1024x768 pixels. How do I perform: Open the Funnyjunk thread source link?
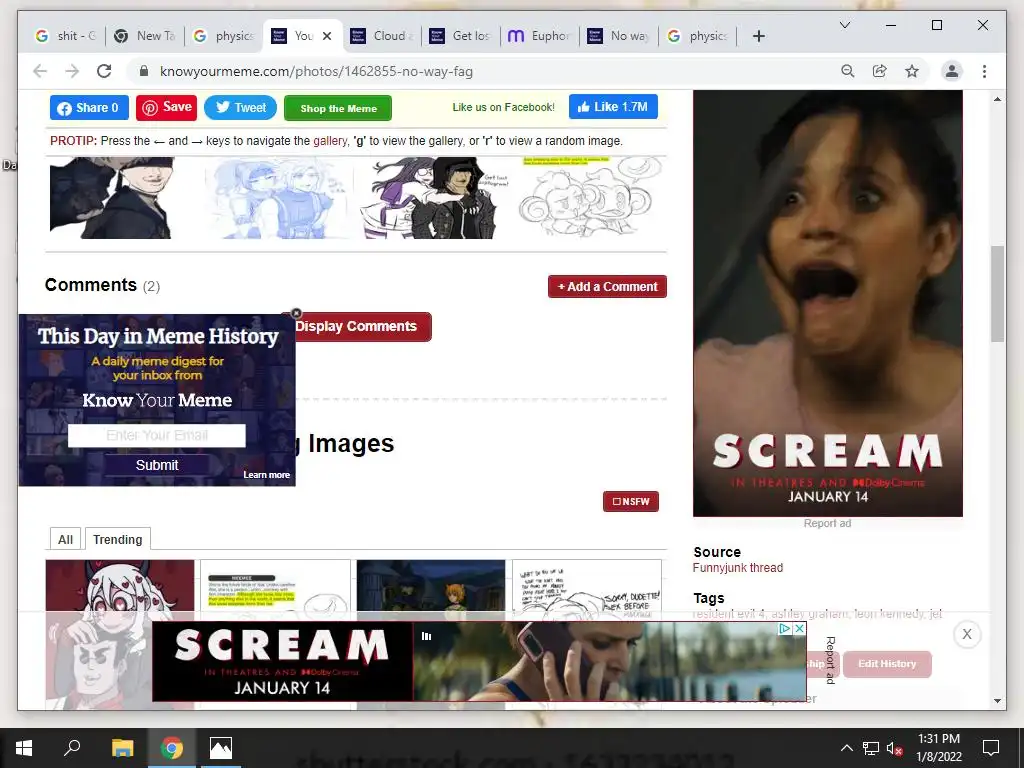point(737,568)
